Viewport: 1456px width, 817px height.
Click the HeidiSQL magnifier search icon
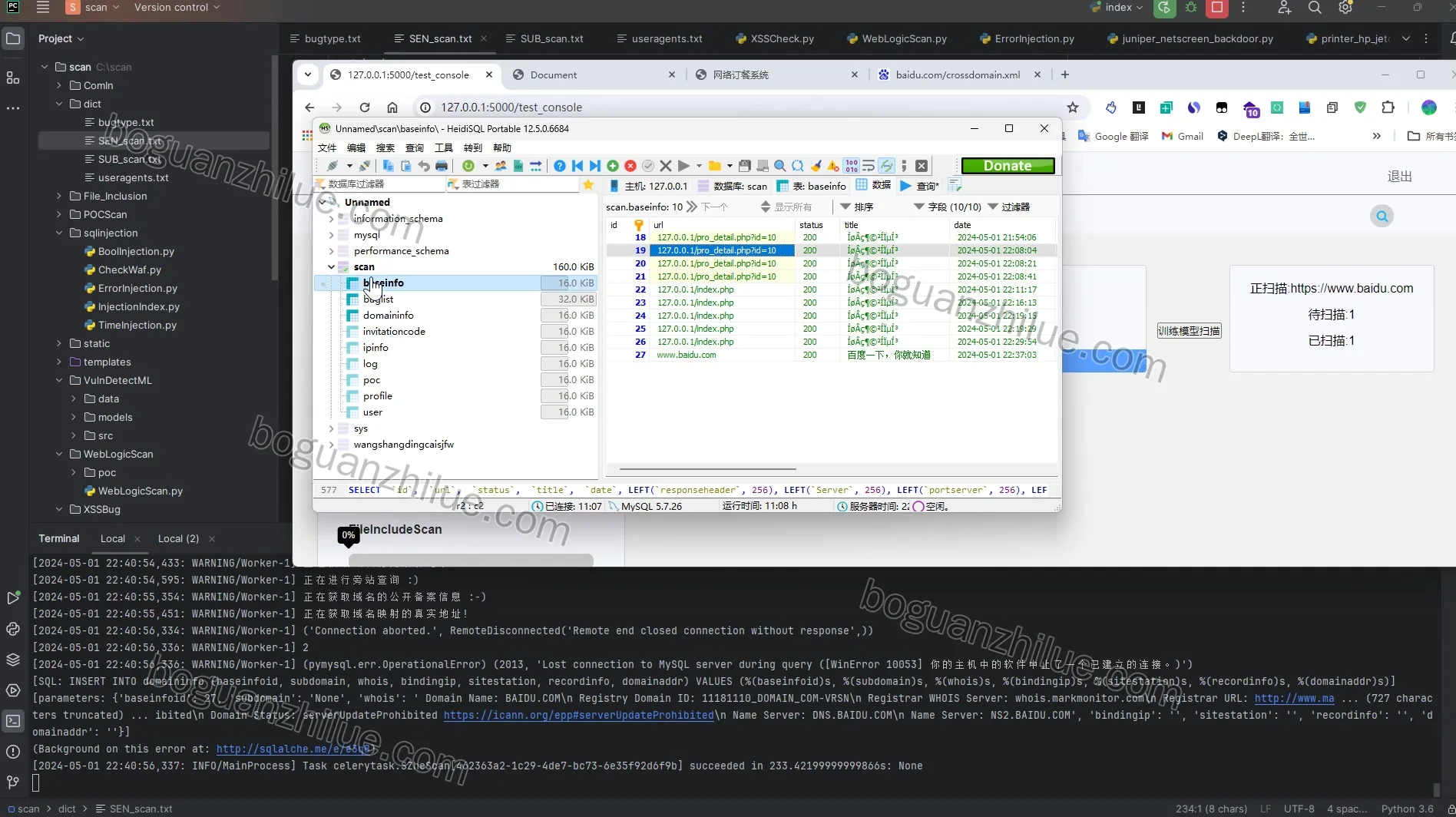(x=779, y=166)
